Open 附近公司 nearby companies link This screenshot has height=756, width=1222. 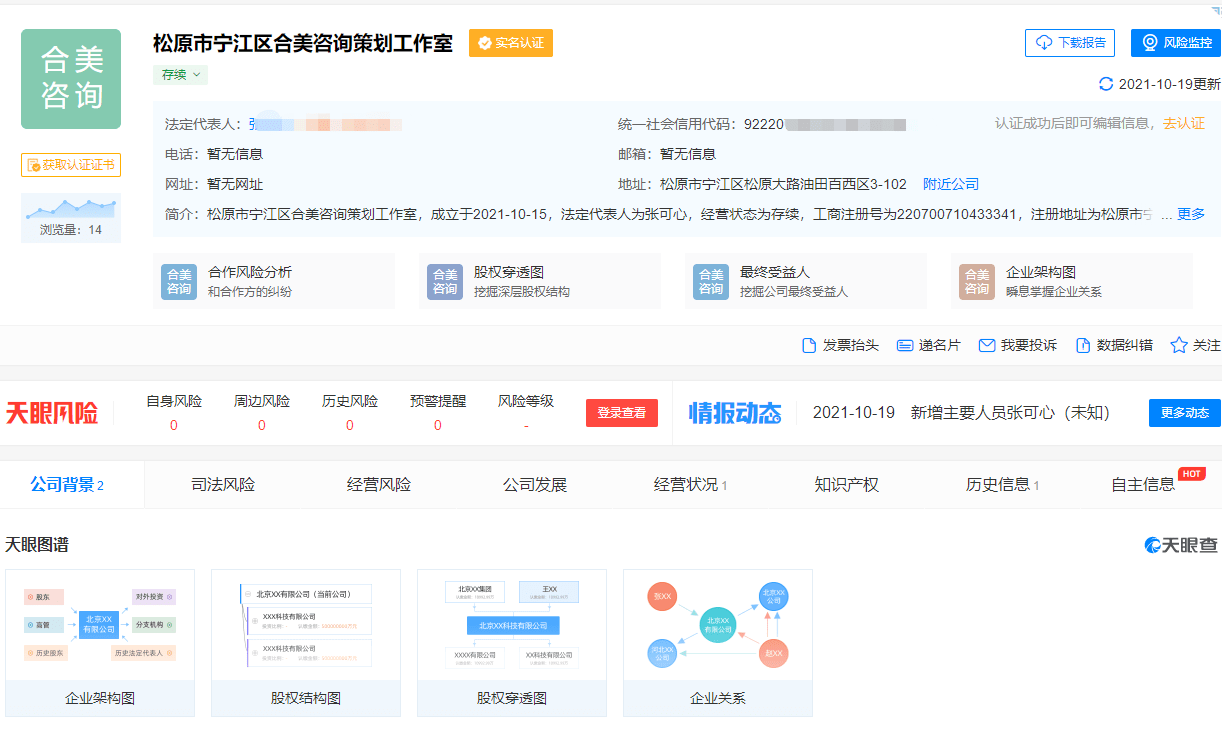[x=952, y=183]
